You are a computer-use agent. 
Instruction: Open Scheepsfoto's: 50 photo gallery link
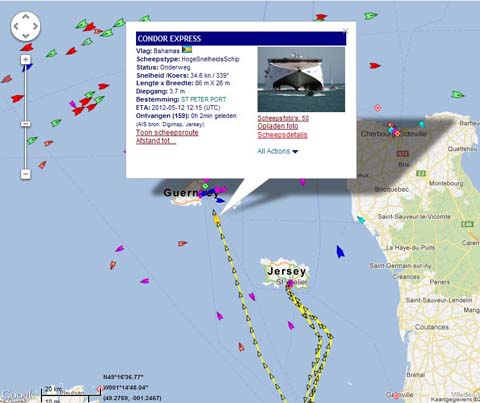tap(283, 118)
